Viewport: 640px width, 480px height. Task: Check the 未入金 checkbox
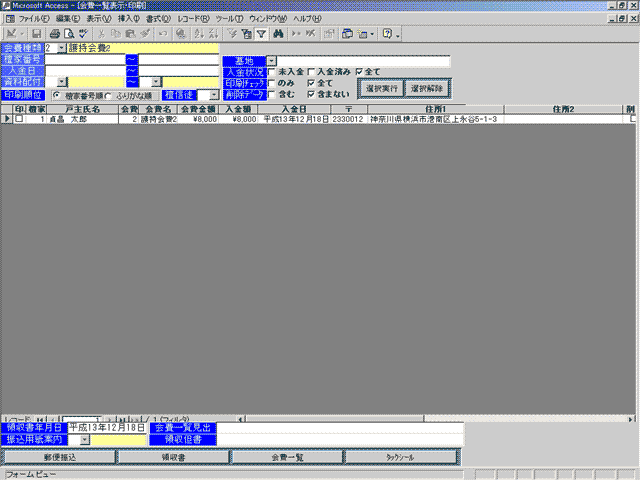coord(272,72)
